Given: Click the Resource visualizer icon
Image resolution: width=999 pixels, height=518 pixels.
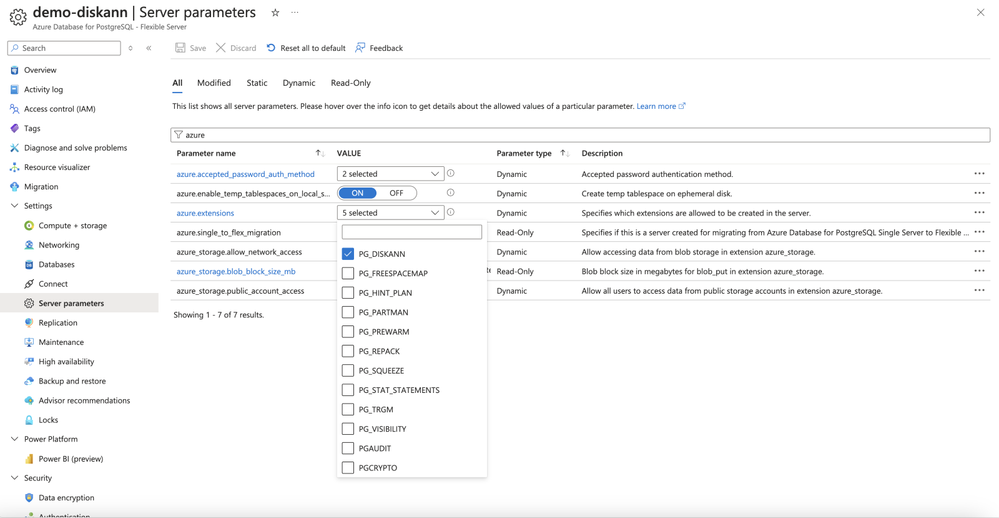Looking at the screenshot, I should 15,168.
